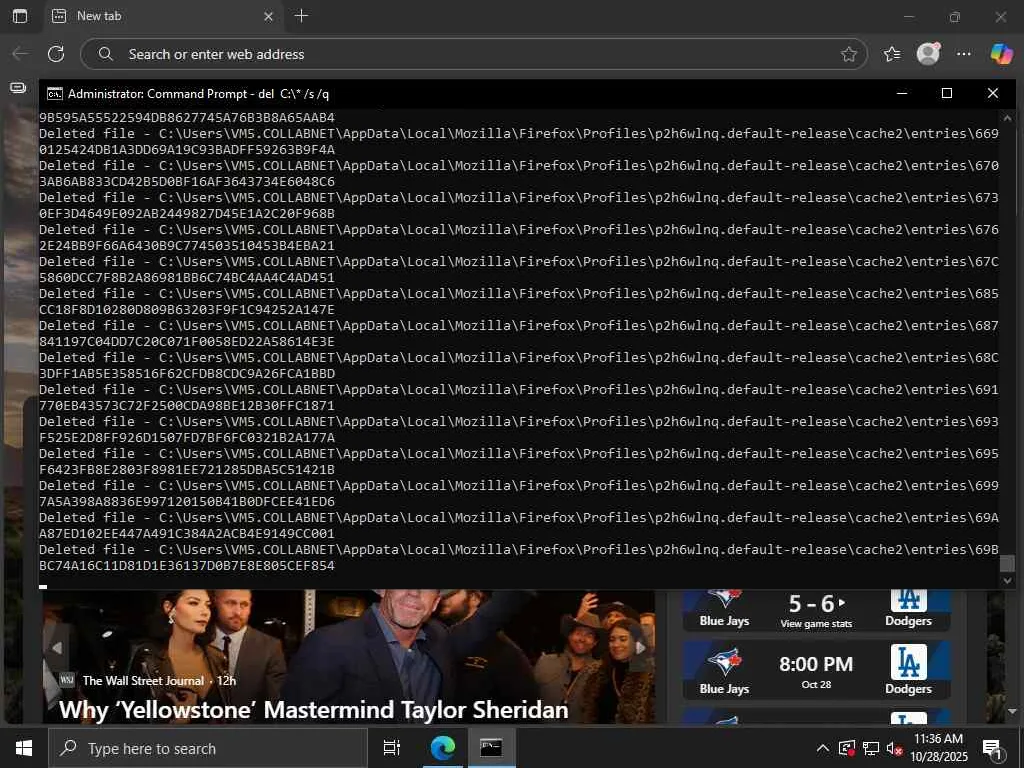1024x768 pixels.
Task: Restore down the Edge browser window
Action: click(x=955, y=17)
